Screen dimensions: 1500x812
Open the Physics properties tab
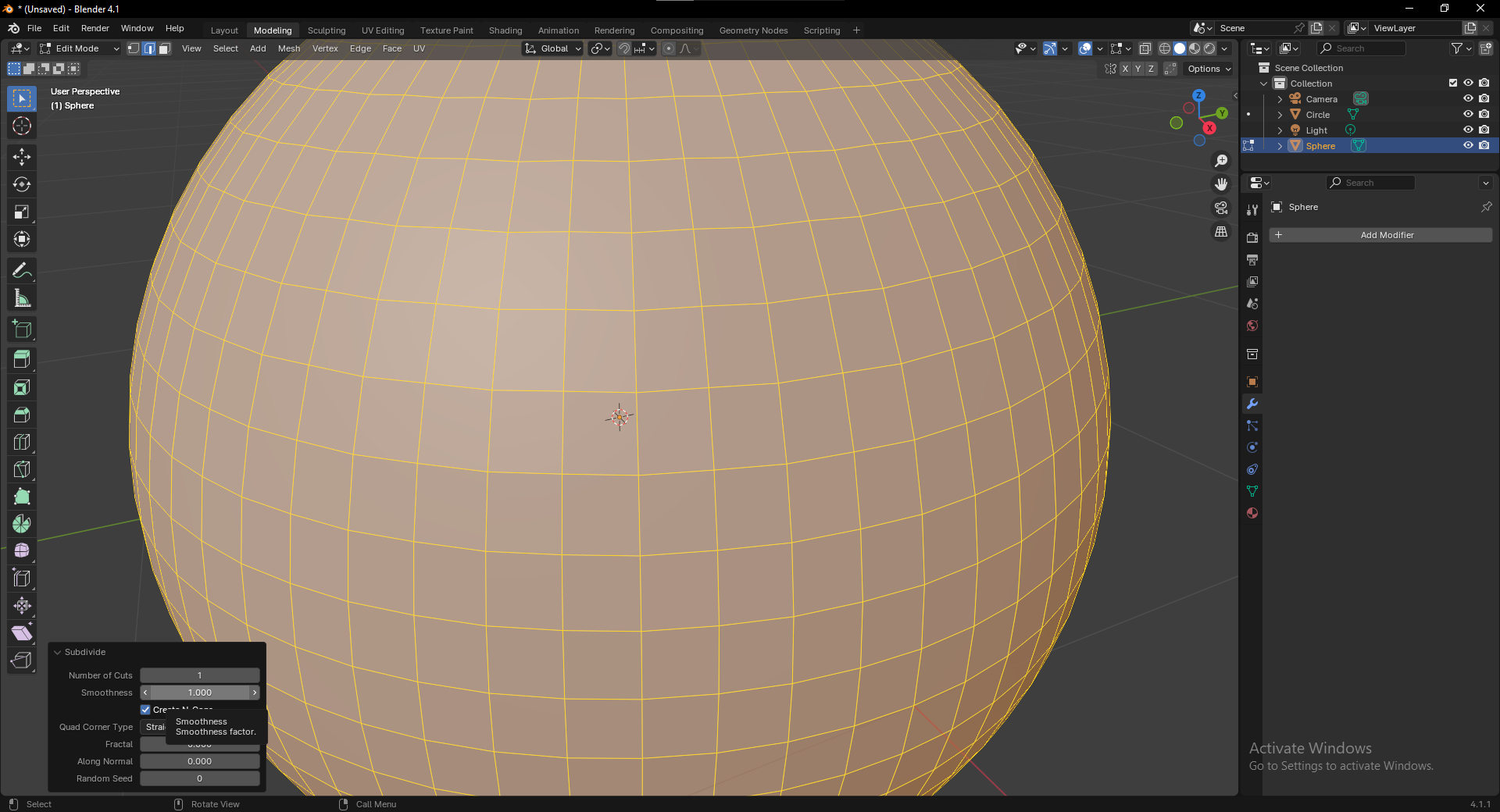[1252, 447]
